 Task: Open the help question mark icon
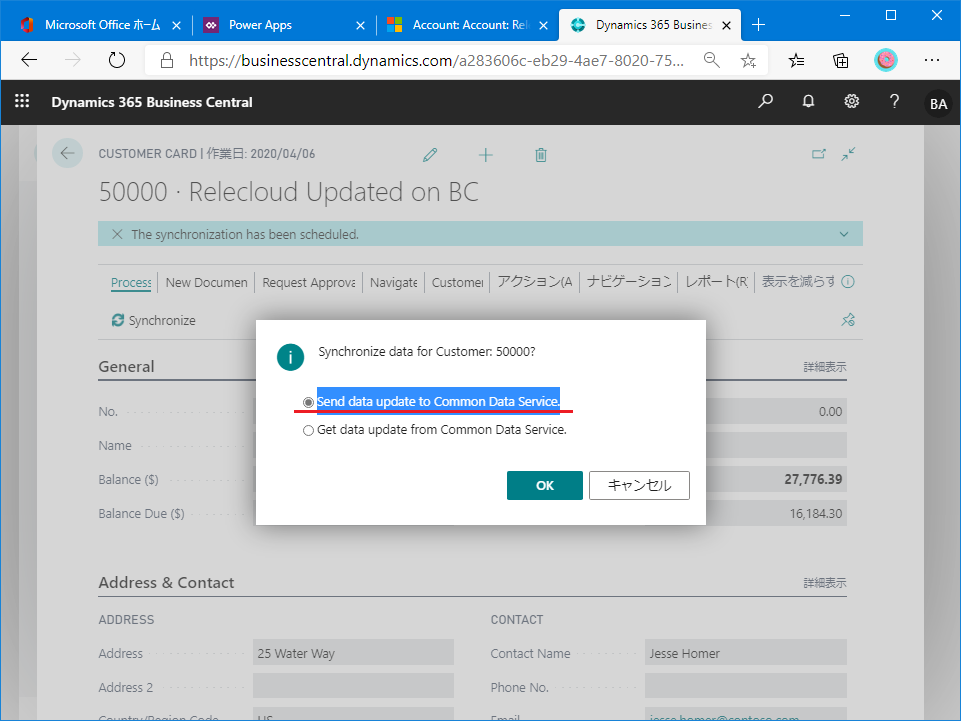point(894,101)
